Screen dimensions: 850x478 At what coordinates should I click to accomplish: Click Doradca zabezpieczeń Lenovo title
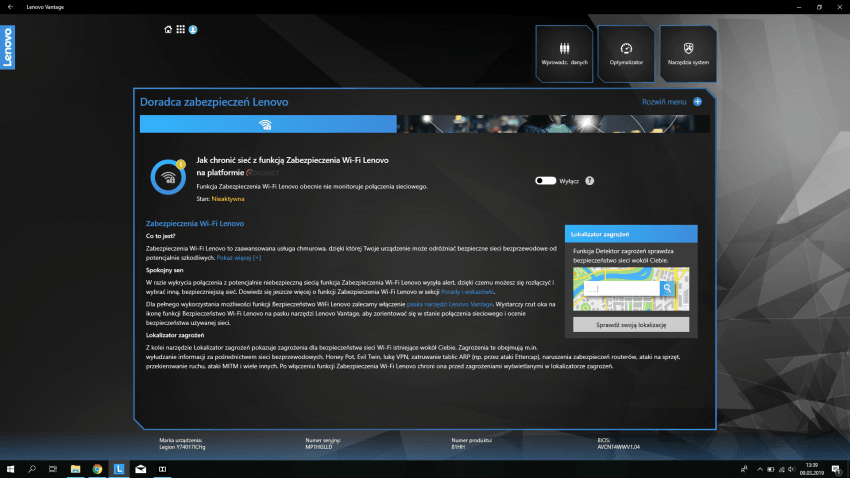(x=214, y=102)
